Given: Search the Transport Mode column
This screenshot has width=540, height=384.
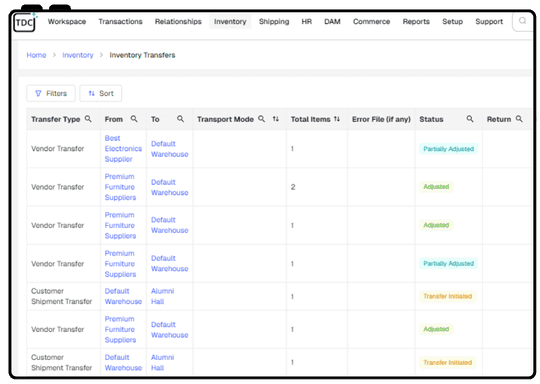Looking at the screenshot, I should pyautogui.click(x=262, y=119).
